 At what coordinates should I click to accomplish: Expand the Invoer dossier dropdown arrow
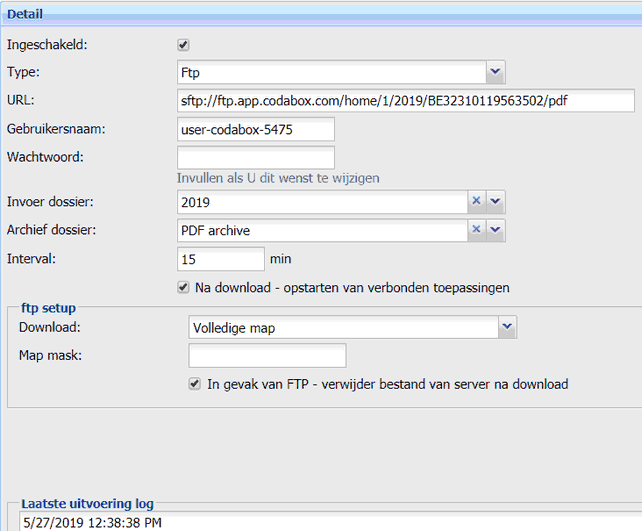pos(495,201)
